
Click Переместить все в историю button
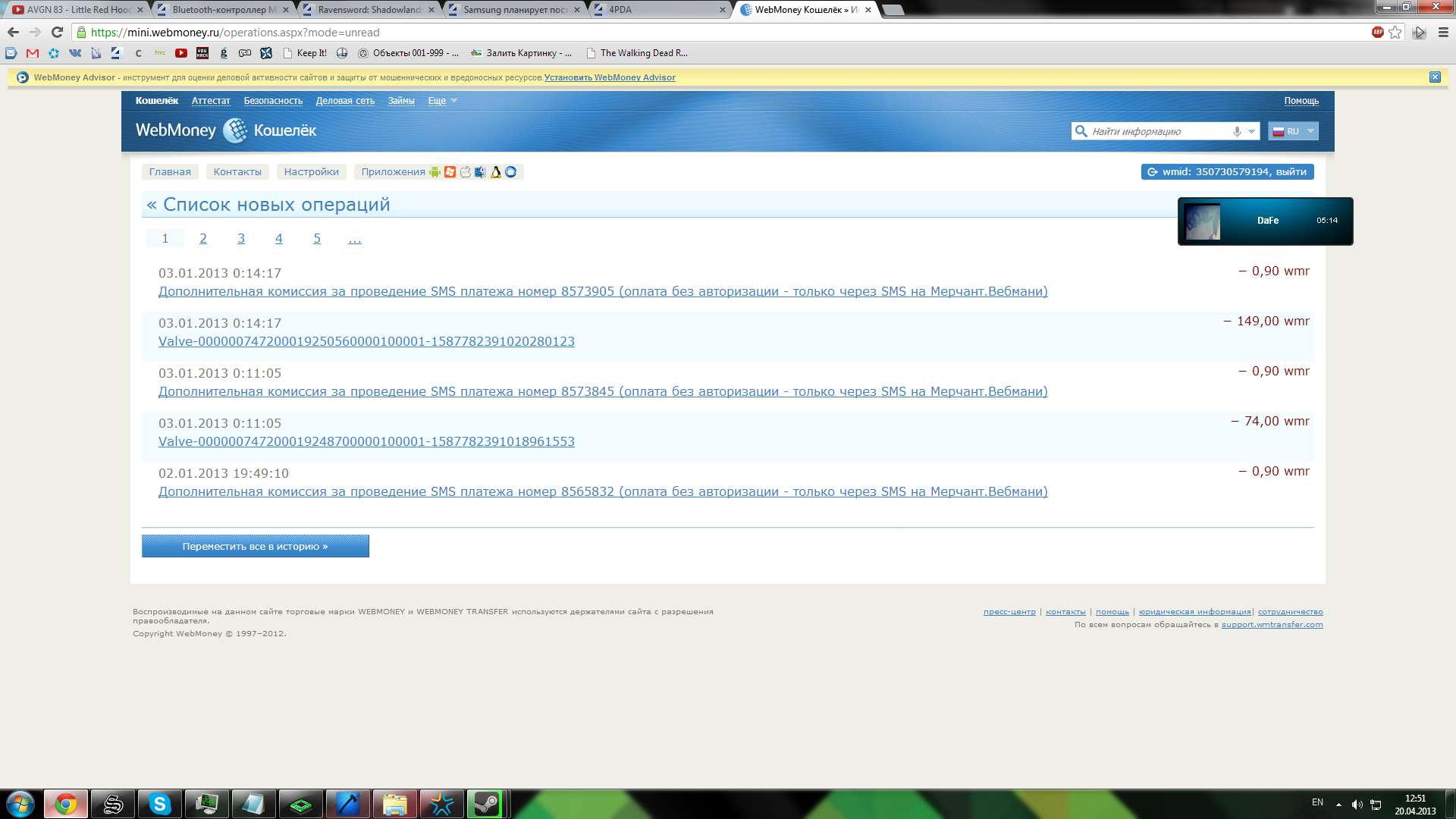(x=255, y=546)
